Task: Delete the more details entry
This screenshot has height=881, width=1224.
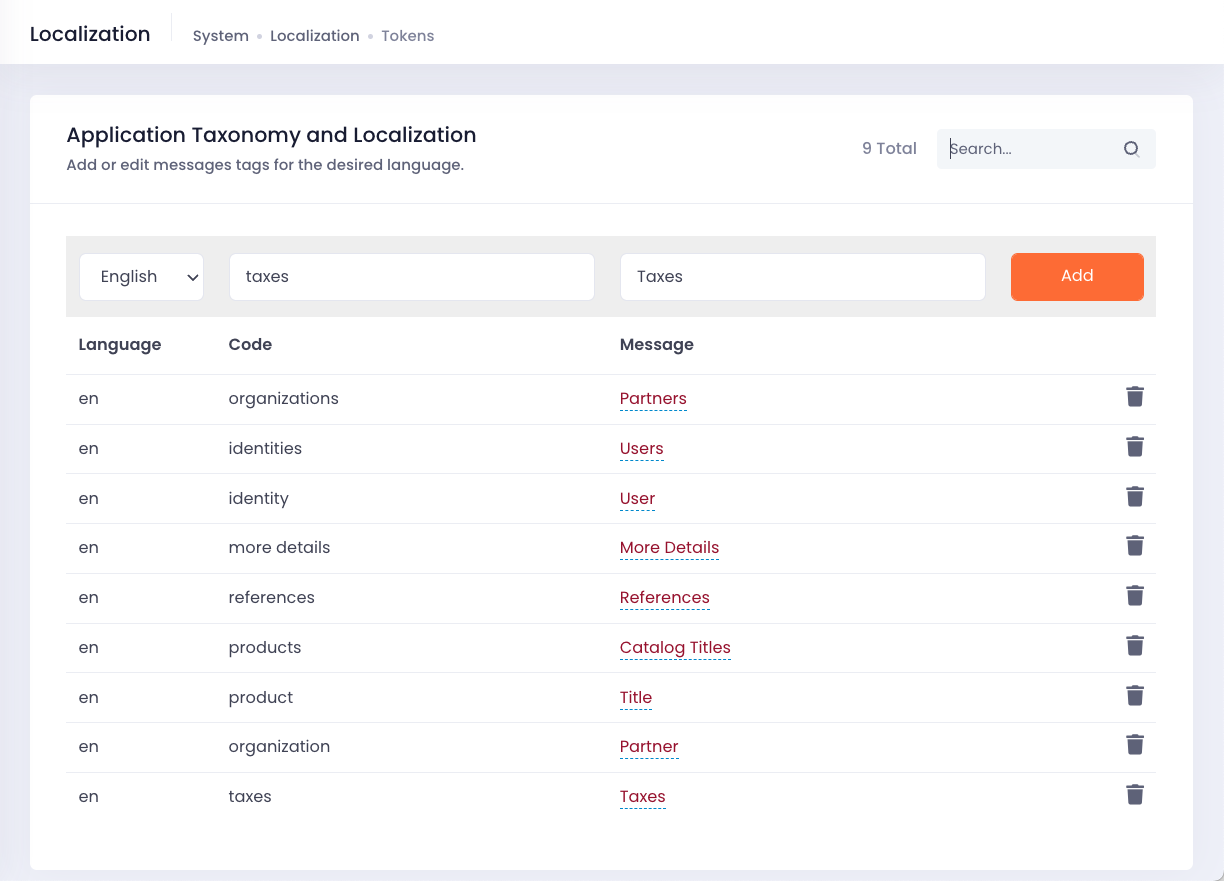Action: tap(1135, 546)
